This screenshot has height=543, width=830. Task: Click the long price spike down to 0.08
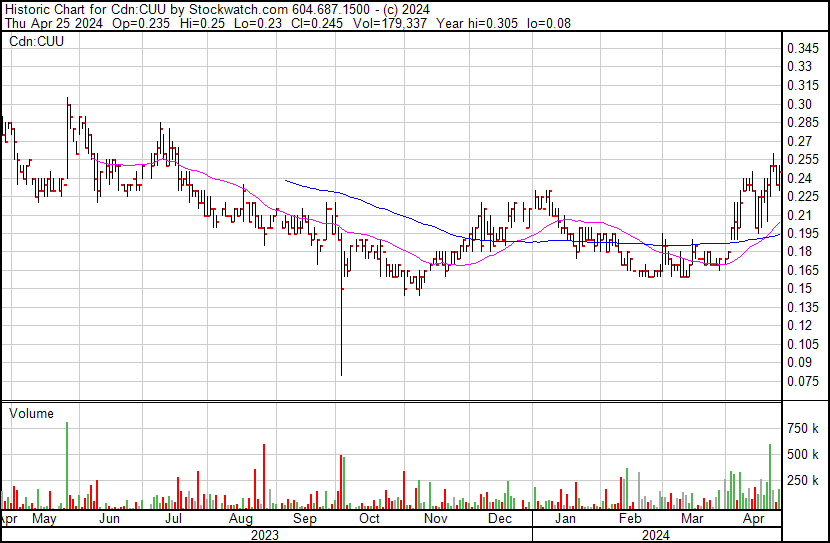point(341,304)
